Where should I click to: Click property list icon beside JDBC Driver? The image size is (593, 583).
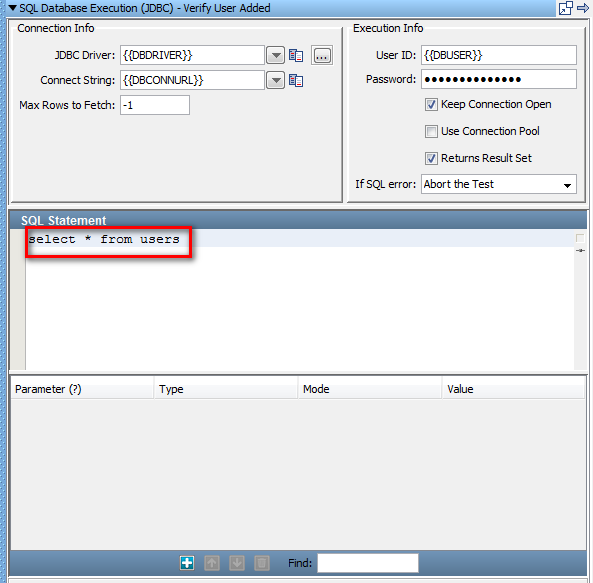(x=296, y=56)
